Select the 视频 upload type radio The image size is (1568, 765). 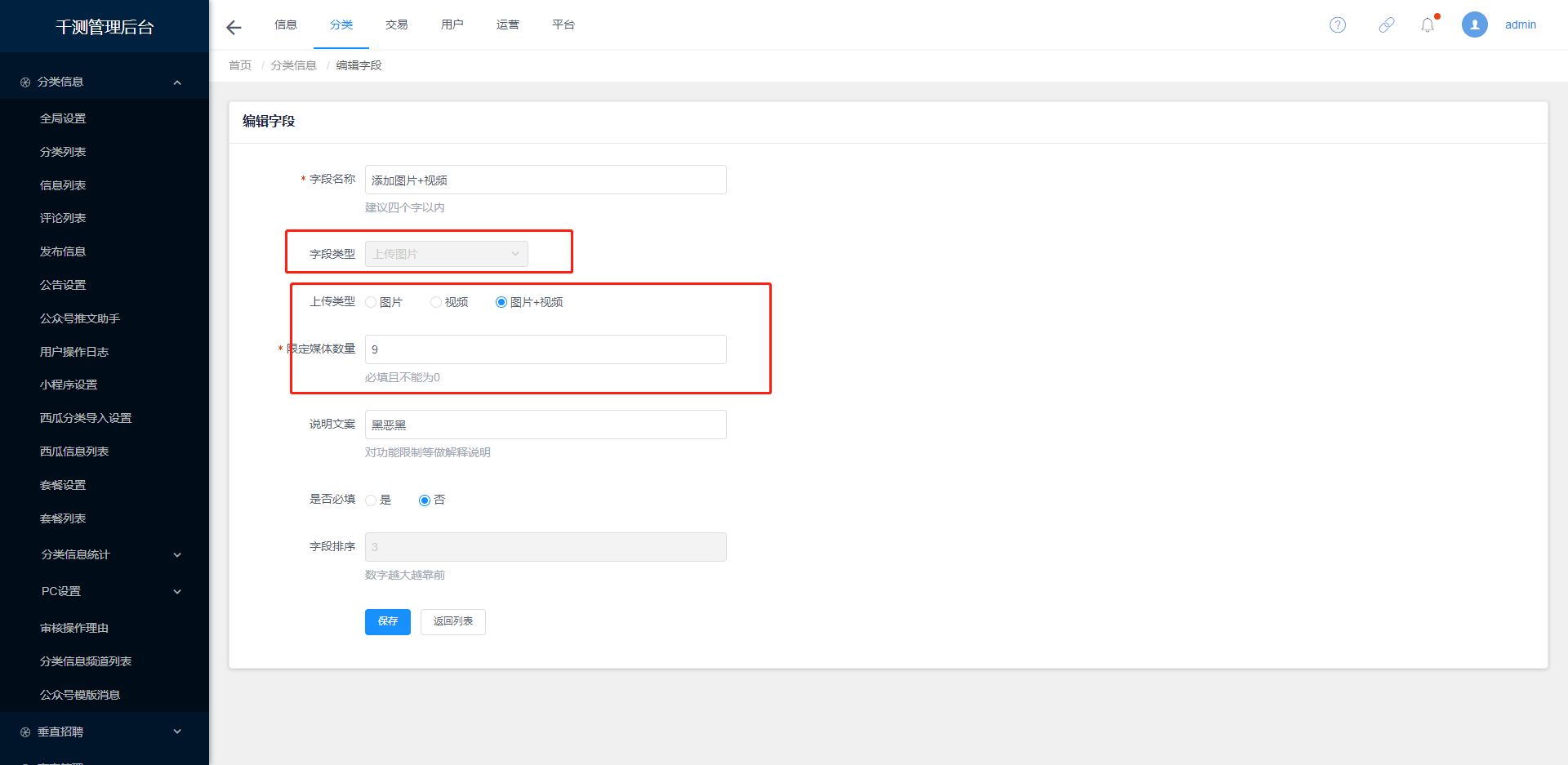point(436,302)
